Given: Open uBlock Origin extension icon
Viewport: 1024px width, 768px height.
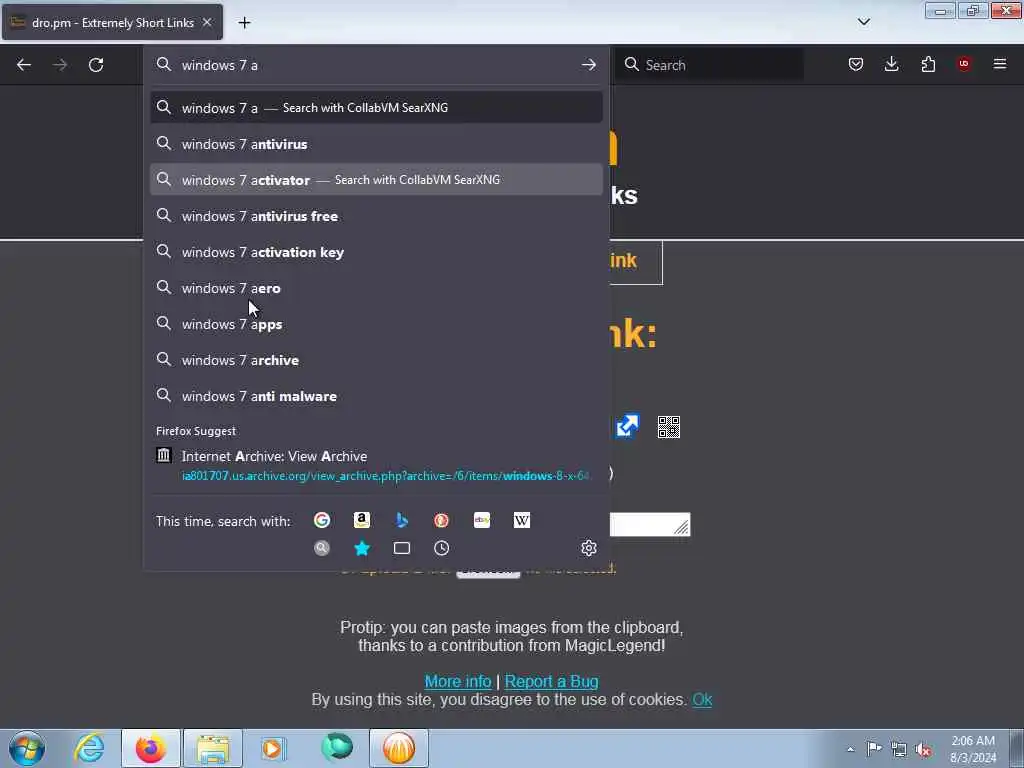Looking at the screenshot, I should point(964,64).
